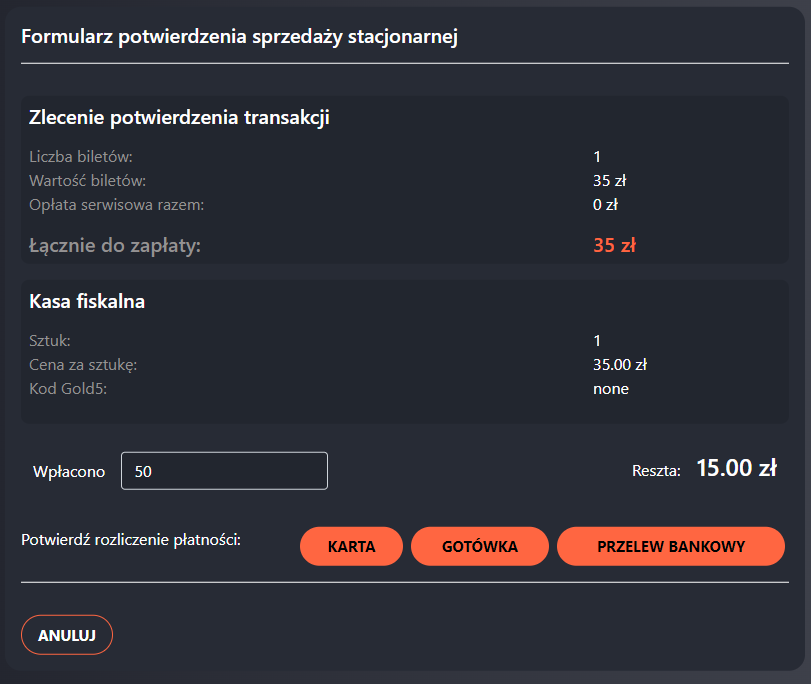Click the 'Opłata serwisowa razem:' label

[116, 205]
